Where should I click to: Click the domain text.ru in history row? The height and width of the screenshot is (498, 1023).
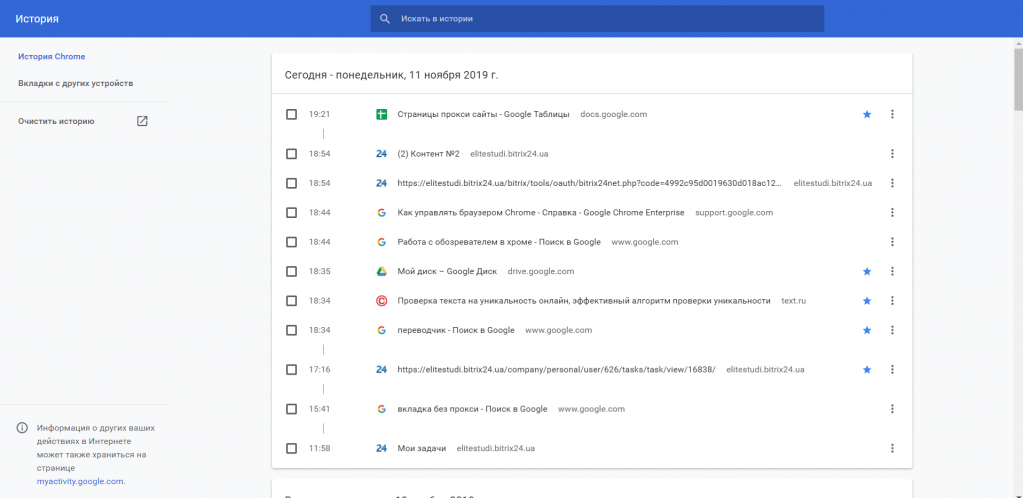click(794, 301)
